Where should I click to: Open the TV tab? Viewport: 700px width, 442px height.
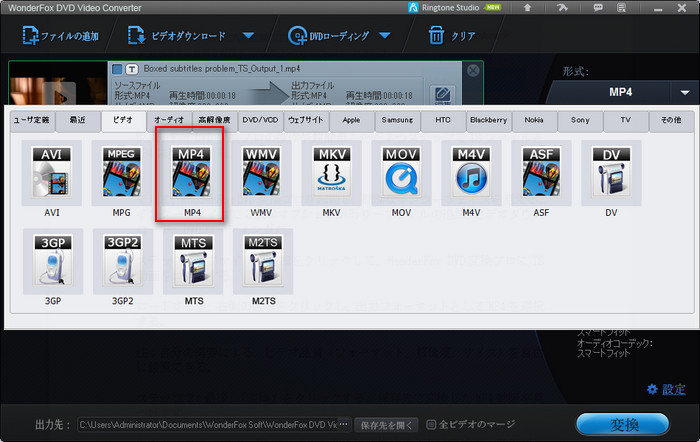(625, 121)
